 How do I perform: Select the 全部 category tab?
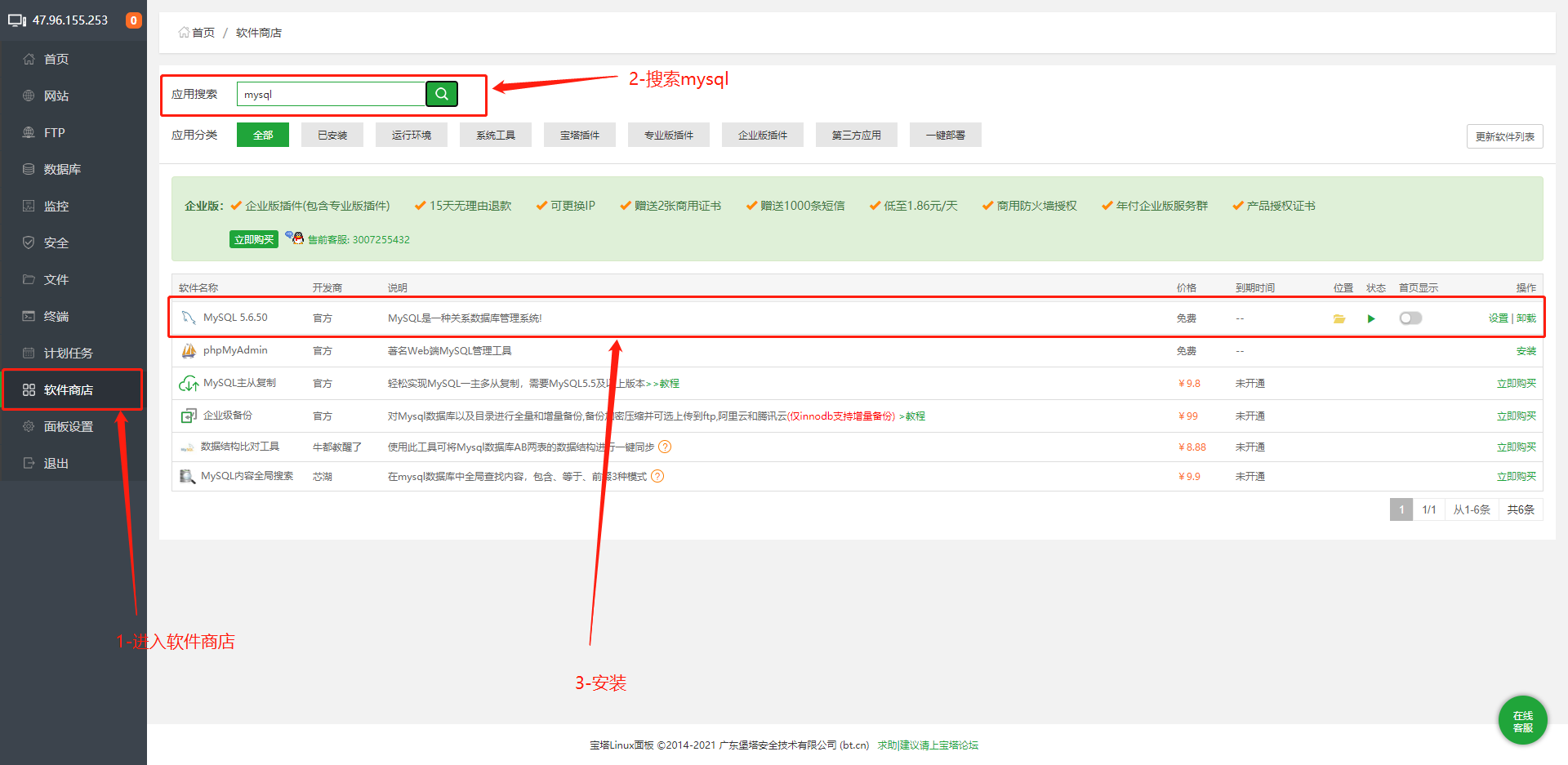point(263,135)
